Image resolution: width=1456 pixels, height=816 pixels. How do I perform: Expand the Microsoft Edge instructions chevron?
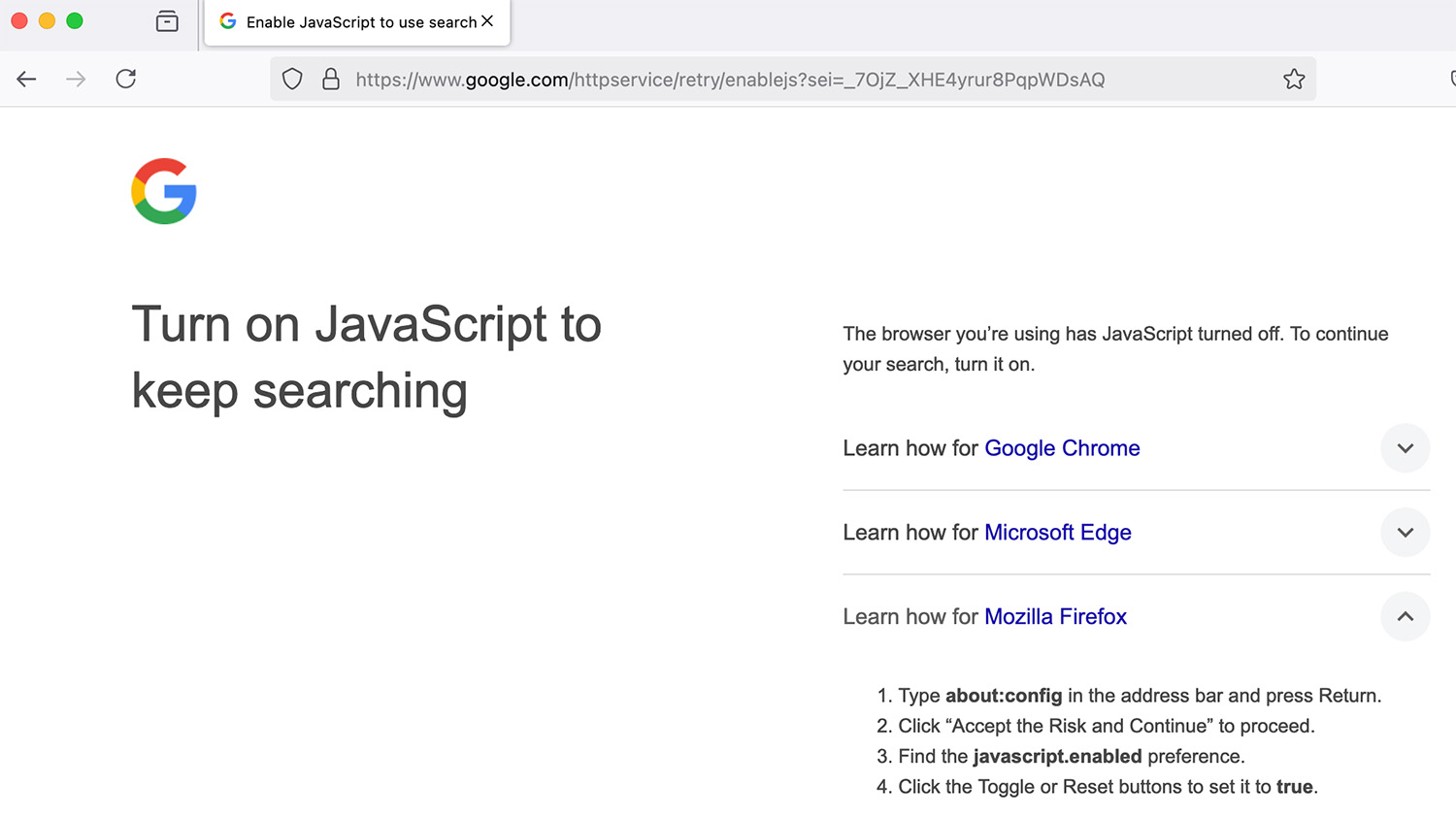tap(1405, 533)
